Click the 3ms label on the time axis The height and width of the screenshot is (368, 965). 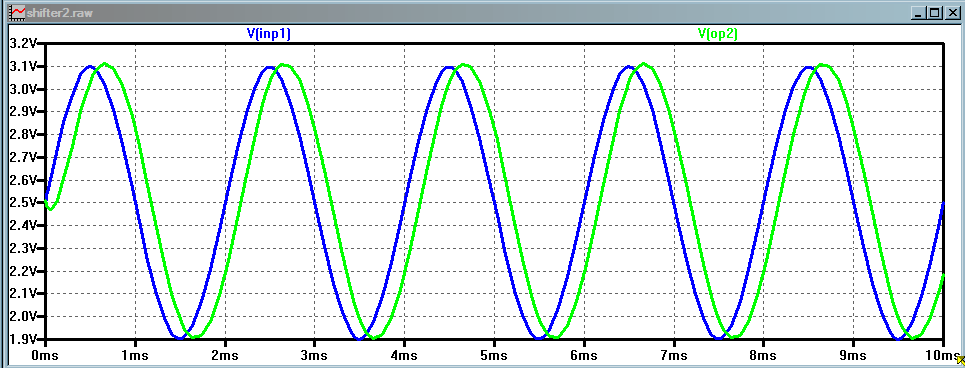[314, 356]
